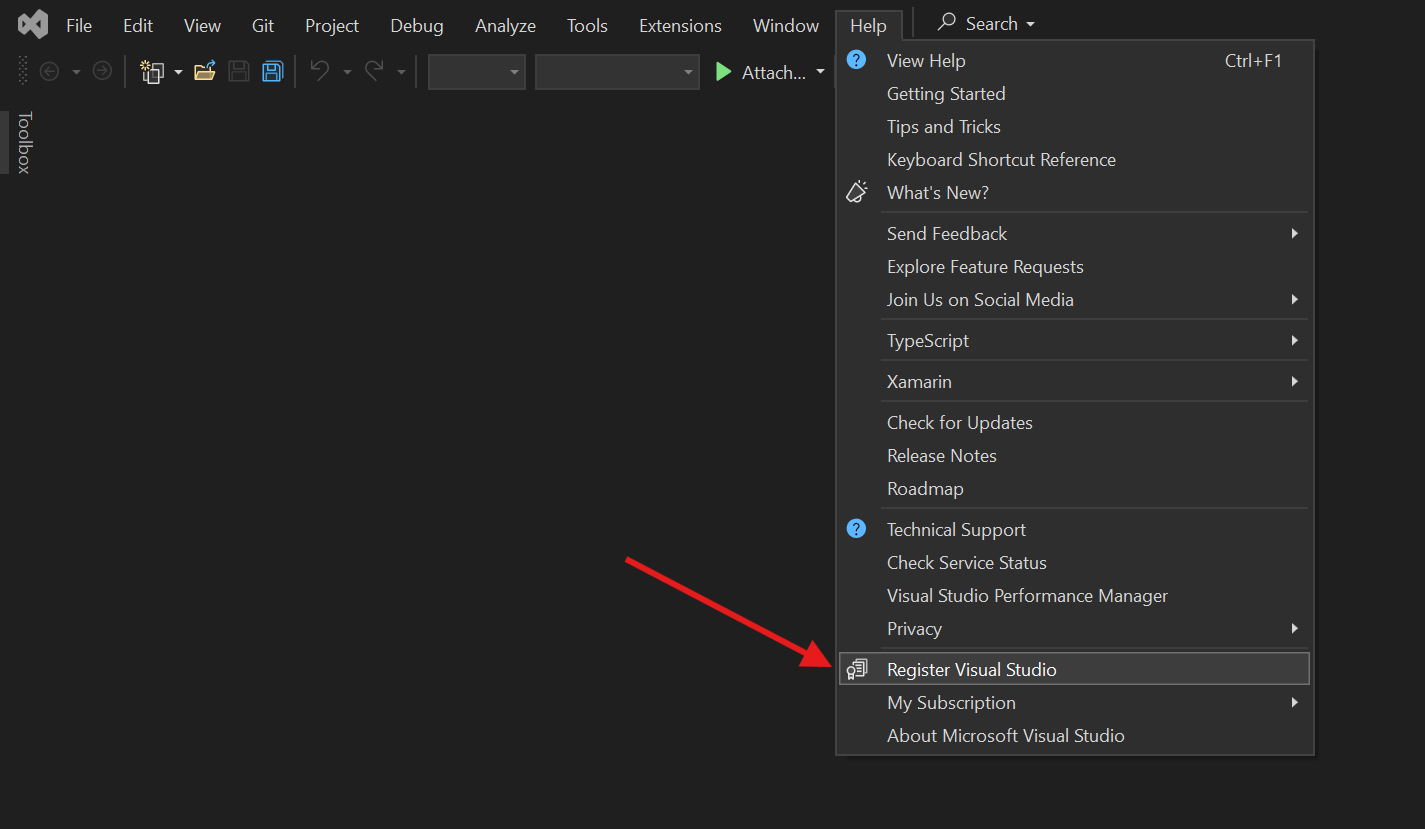Expand the Send Feedback submenu arrow
The image size is (1425, 829).
click(x=1293, y=232)
